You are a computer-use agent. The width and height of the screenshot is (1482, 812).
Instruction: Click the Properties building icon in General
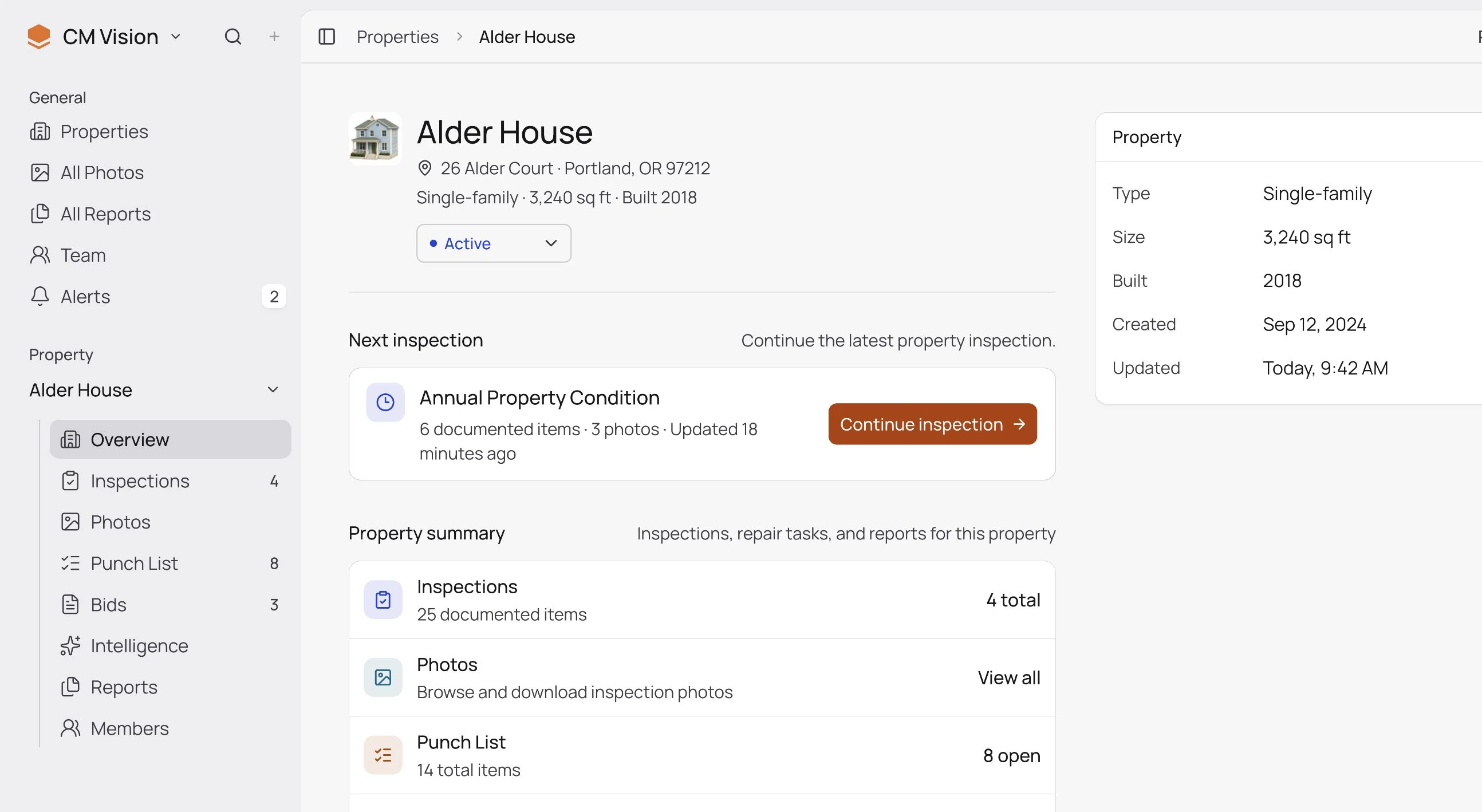tap(40, 131)
